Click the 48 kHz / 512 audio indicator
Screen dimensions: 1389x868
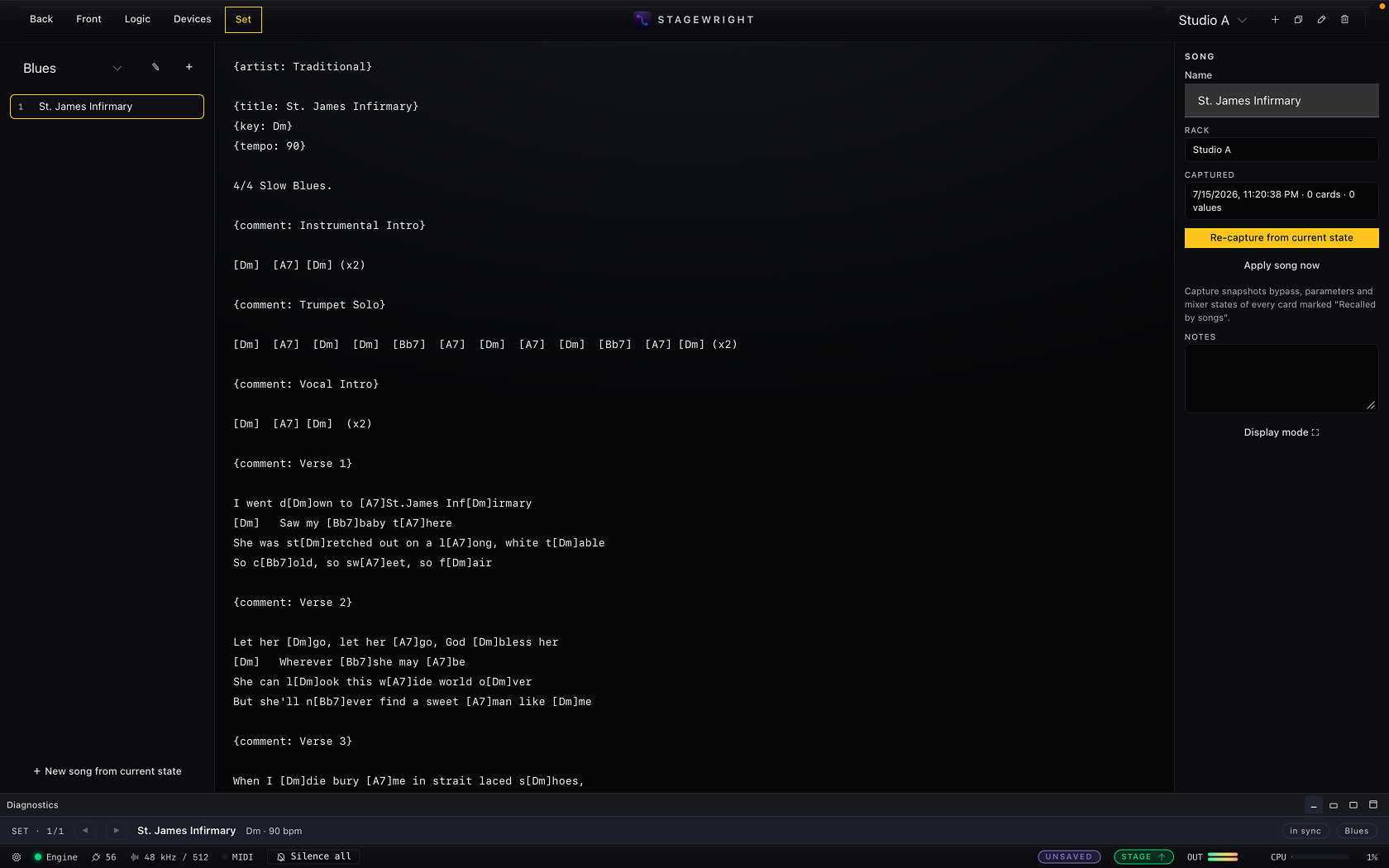169,857
